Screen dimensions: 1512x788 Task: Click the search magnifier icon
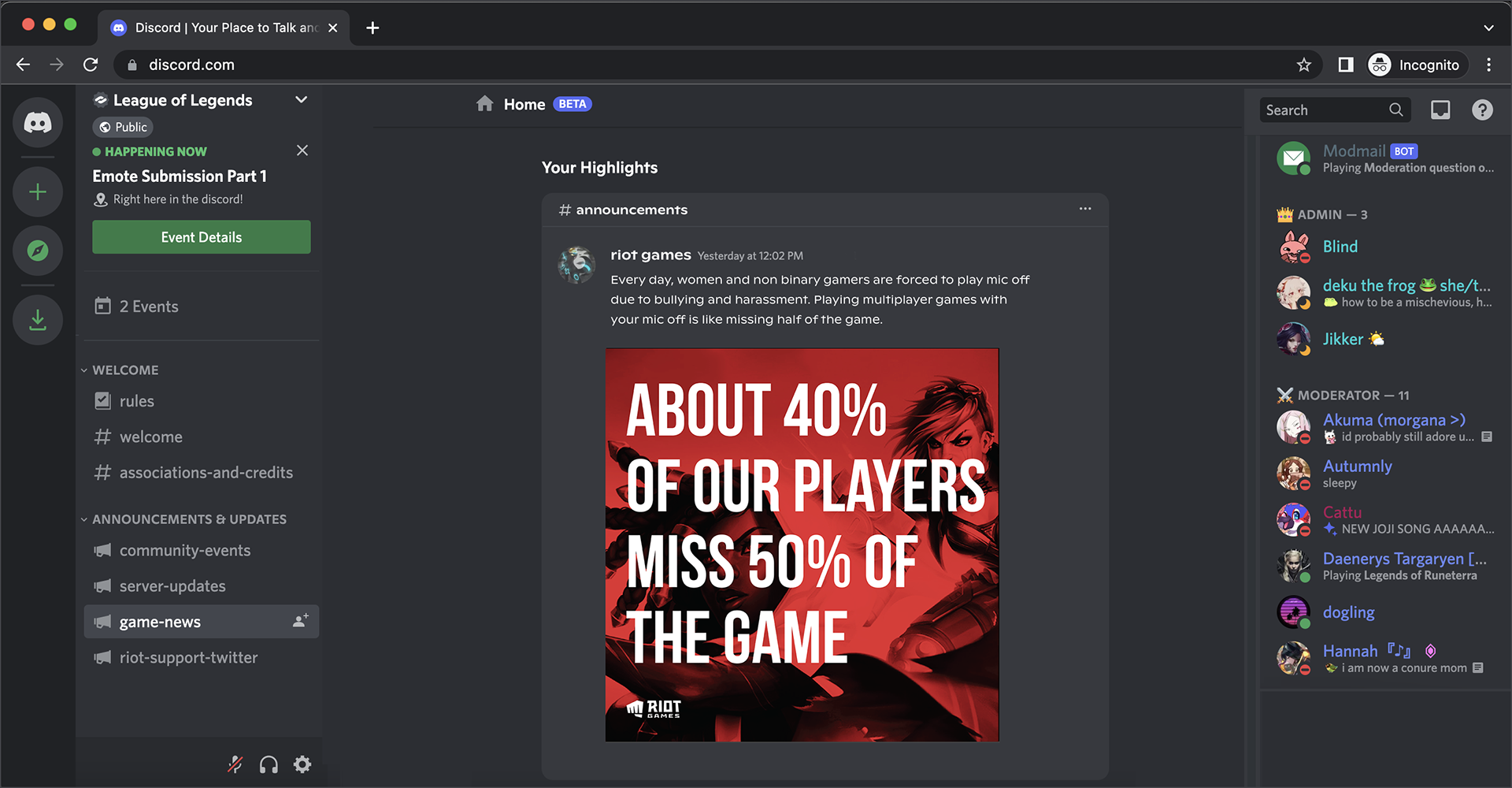pyautogui.click(x=1395, y=110)
